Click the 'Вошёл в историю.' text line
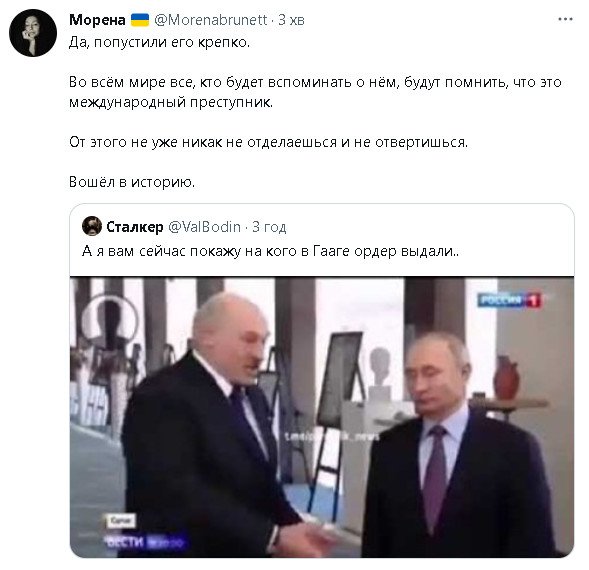Screen dimensions: 589x570 [x=132, y=182]
